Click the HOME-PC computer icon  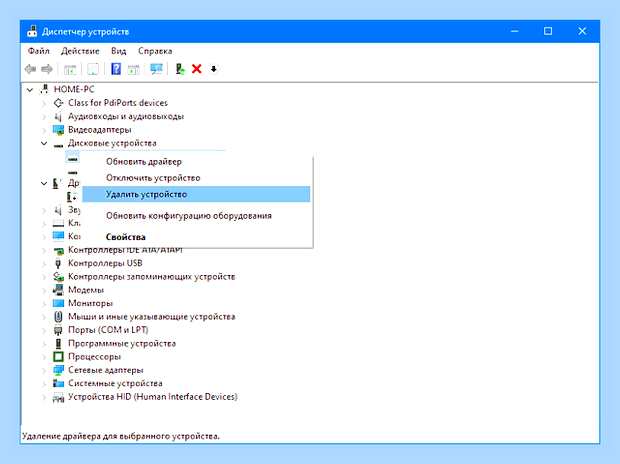click(x=44, y=89)
